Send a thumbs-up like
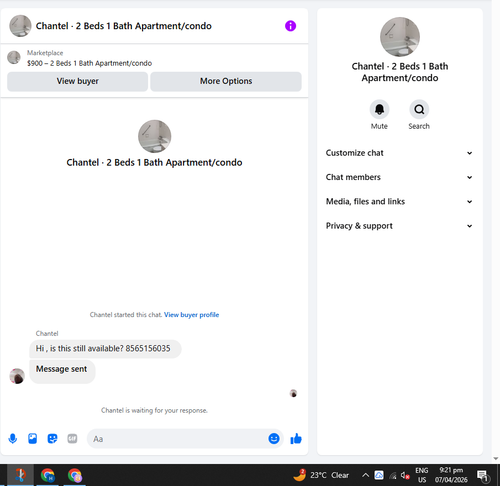This screenshot has width=500, height=486. coord(296,439)
